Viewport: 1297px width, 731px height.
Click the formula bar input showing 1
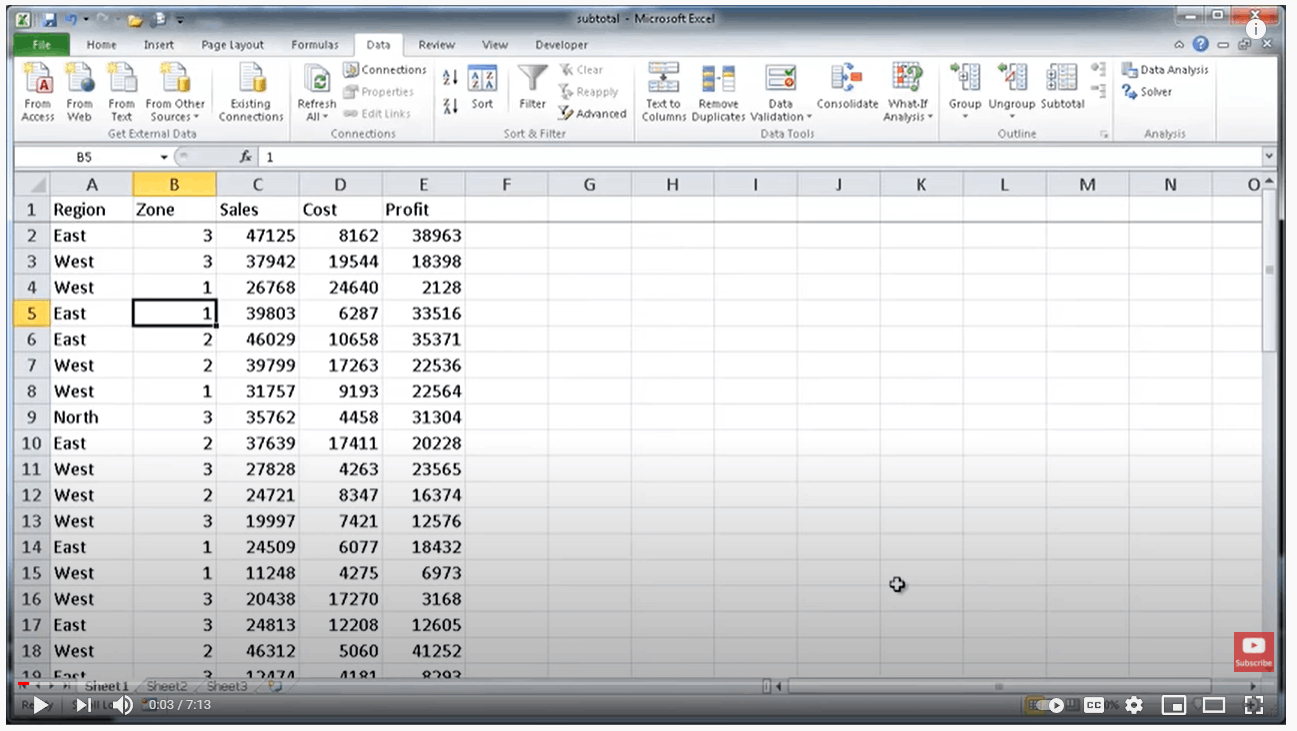760,157
